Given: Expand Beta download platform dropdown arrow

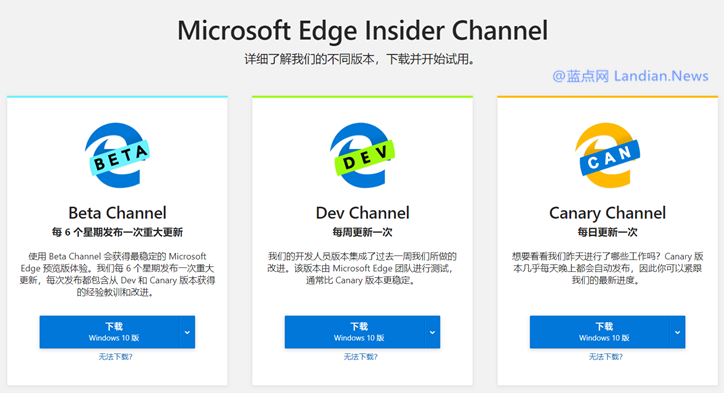Looking at the screenshot, I should (187, 332).
